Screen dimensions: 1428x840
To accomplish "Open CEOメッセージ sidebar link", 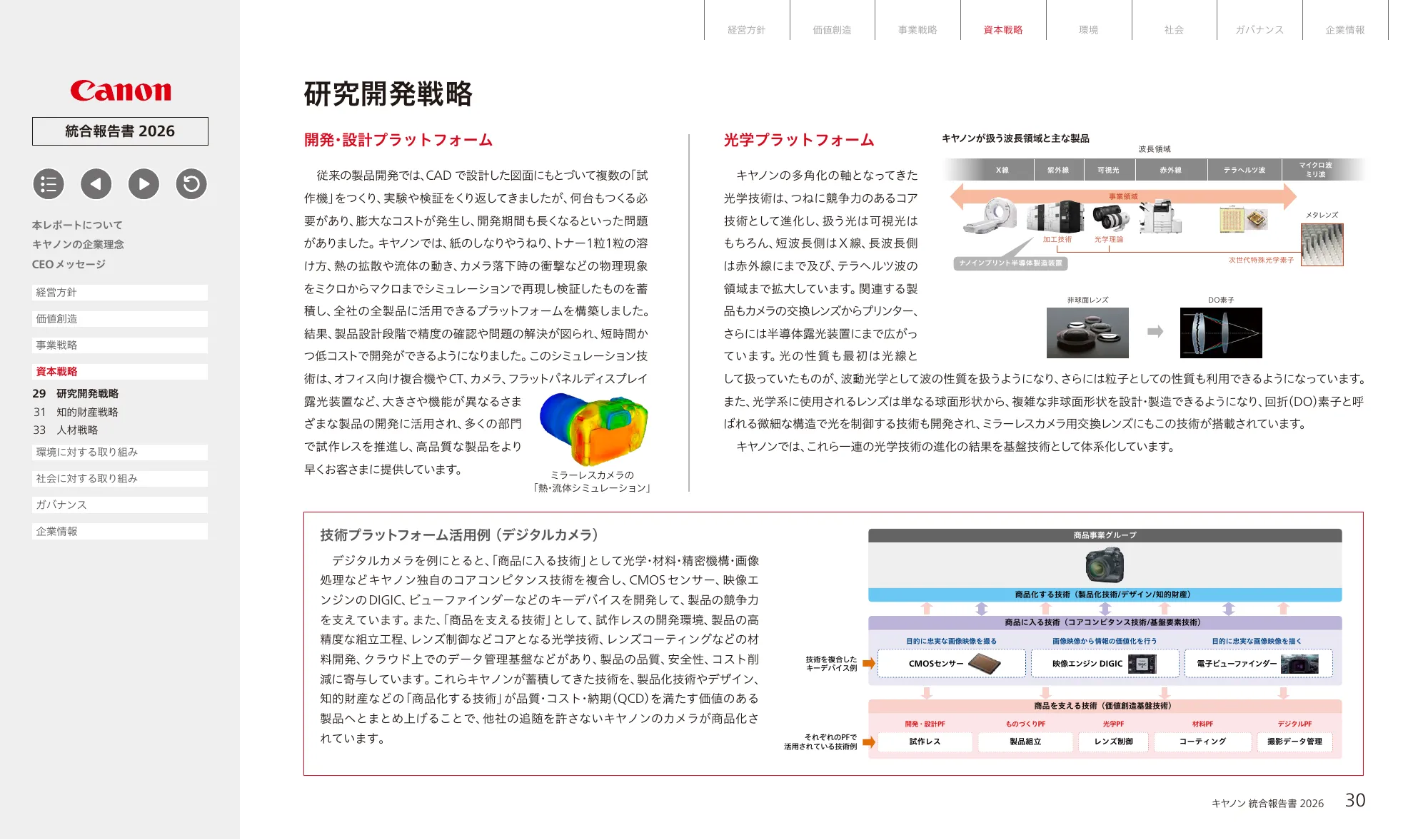I will [x=69, y=264].
